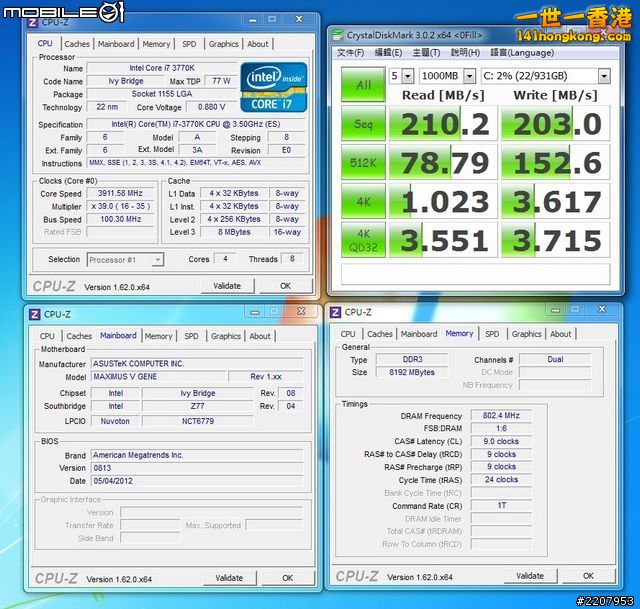The image size is (640, 609).
Task: Open the 文件(F) menu in CrystalDiskMark
Action: [x=351, y=52]
